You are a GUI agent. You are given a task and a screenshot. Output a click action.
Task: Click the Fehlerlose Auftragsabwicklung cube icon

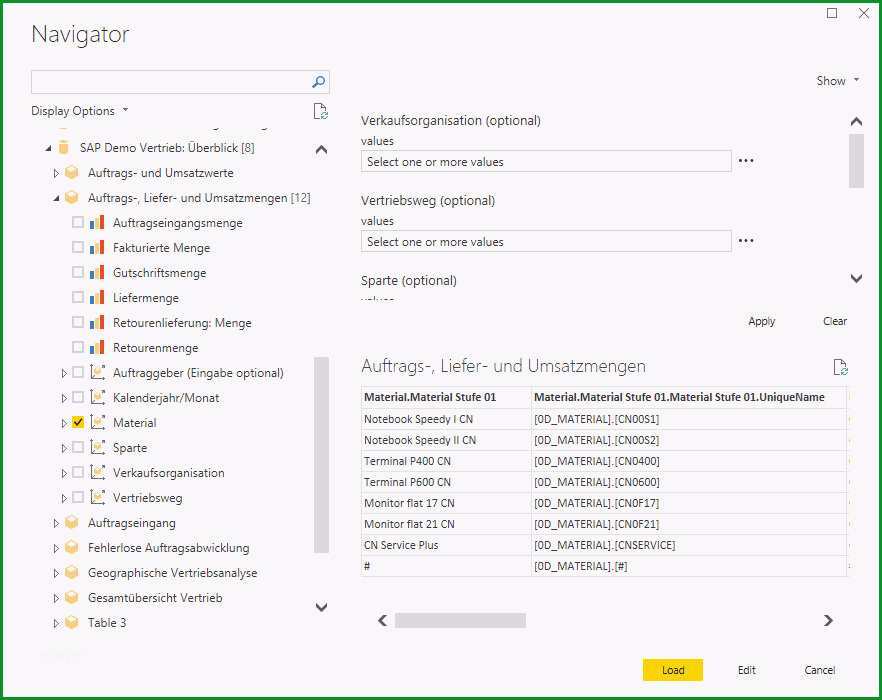coord(72,547)
